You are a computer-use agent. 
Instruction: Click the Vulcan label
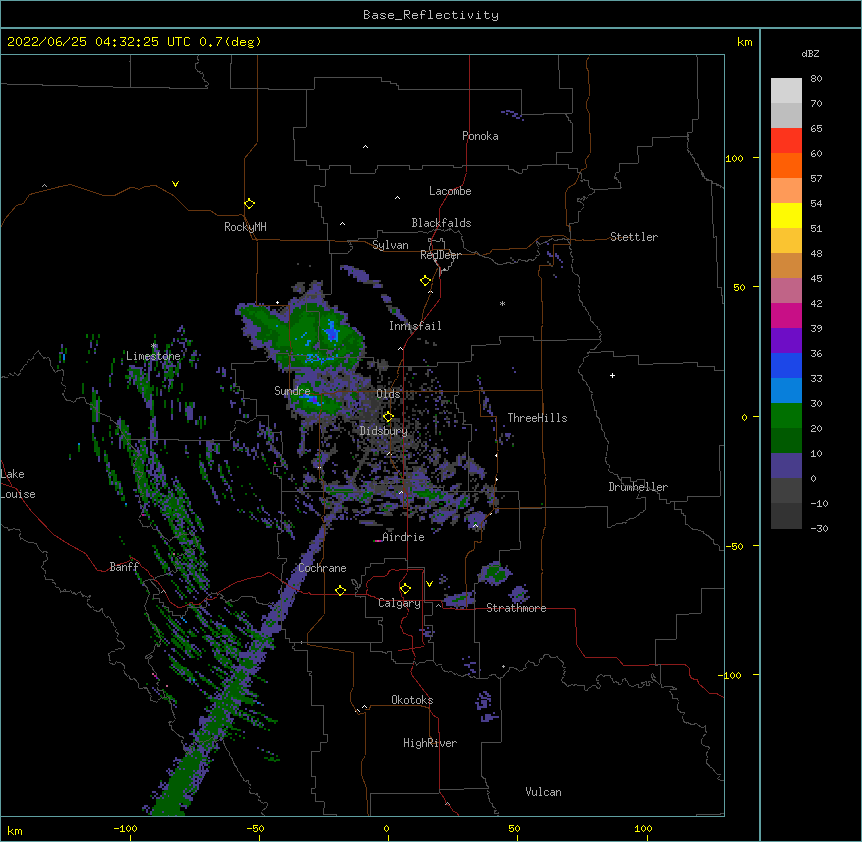(543, 792)
